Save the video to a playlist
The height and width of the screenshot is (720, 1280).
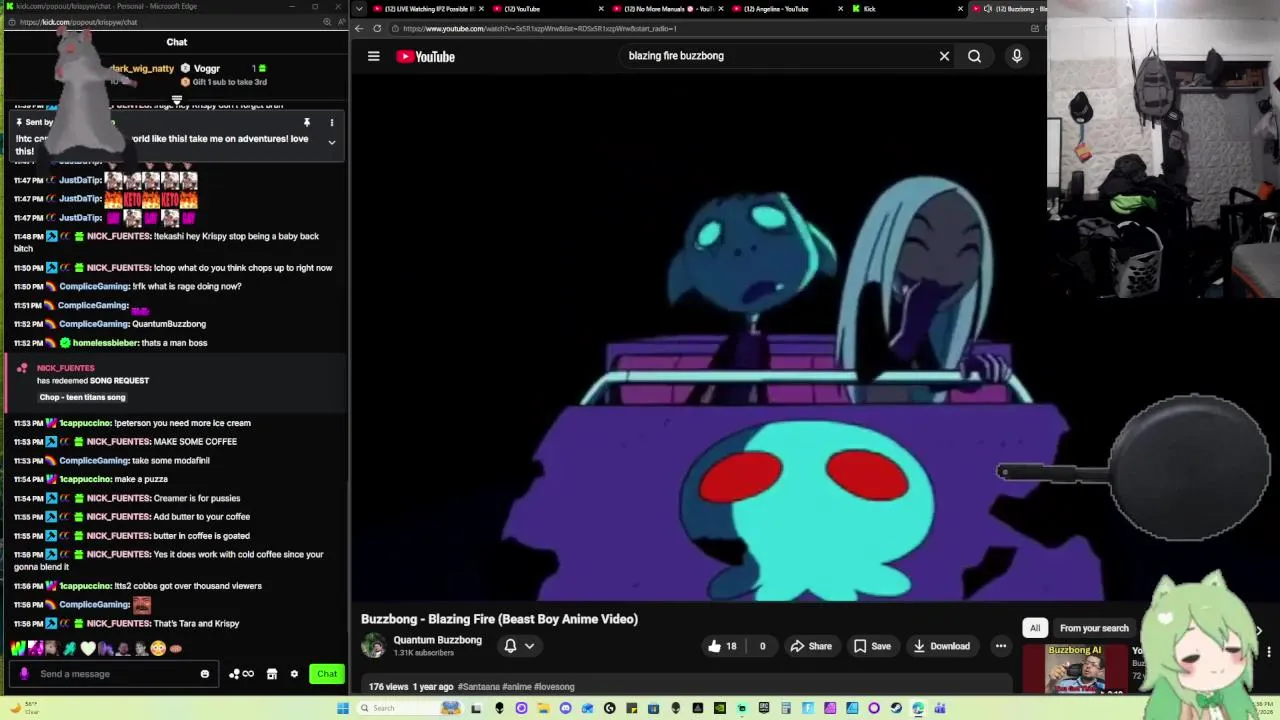coord(872,646)
